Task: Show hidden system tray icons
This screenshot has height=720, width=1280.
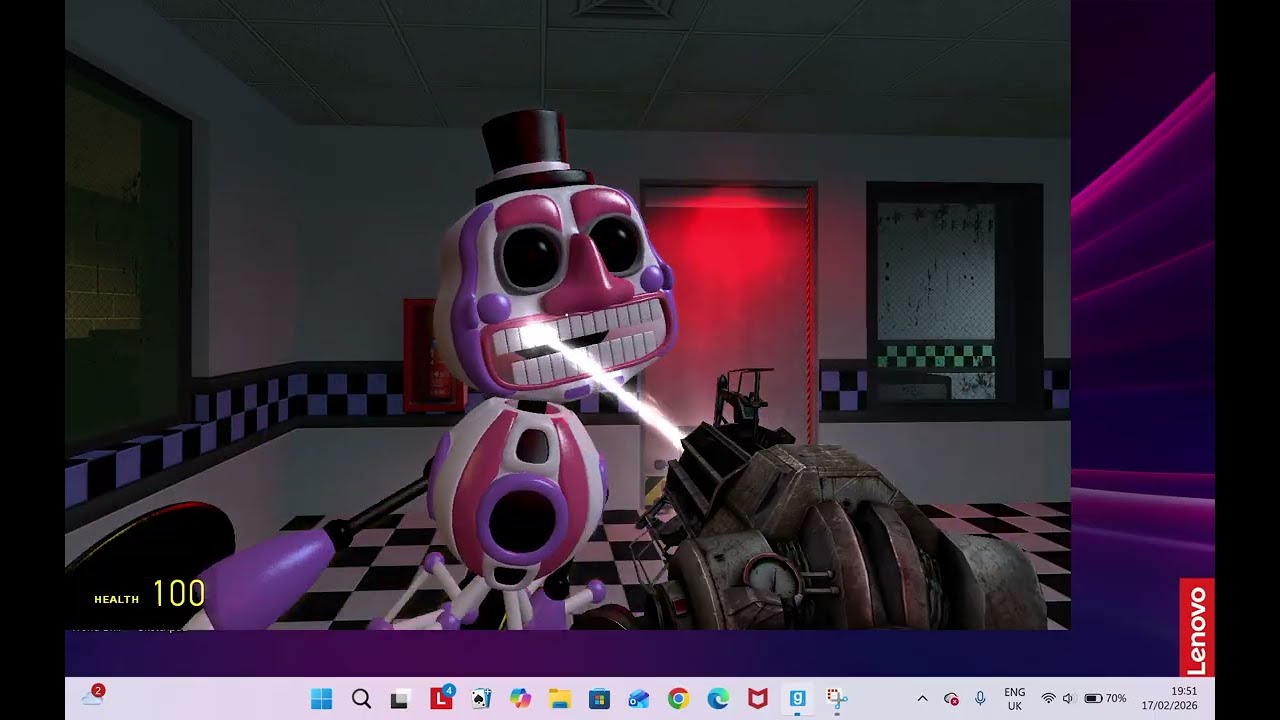Action: point(922,699)
